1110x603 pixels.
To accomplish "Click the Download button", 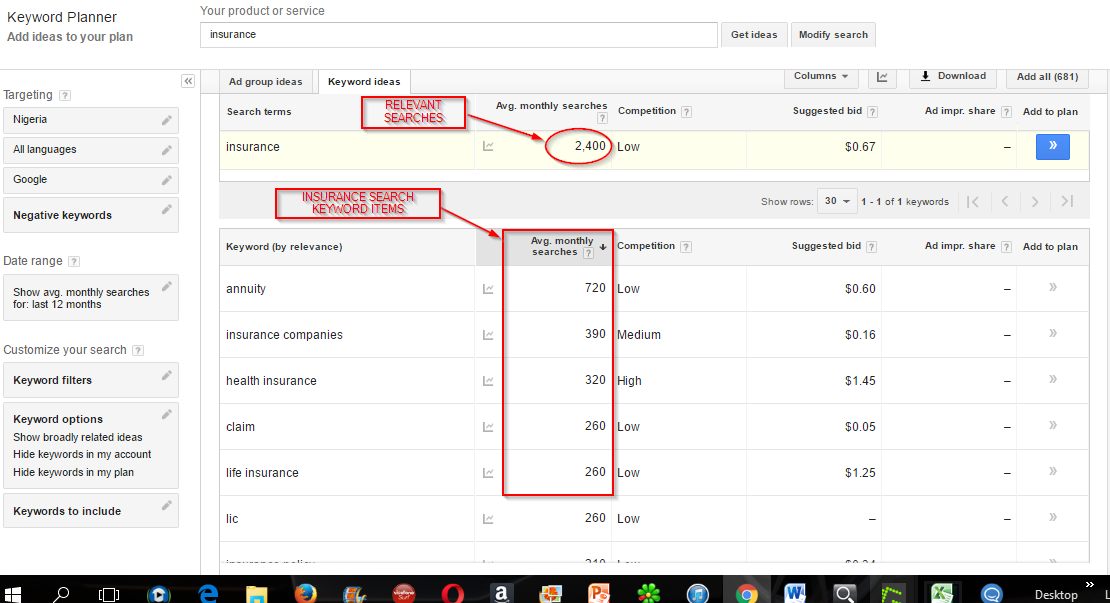I will (953, 77).
